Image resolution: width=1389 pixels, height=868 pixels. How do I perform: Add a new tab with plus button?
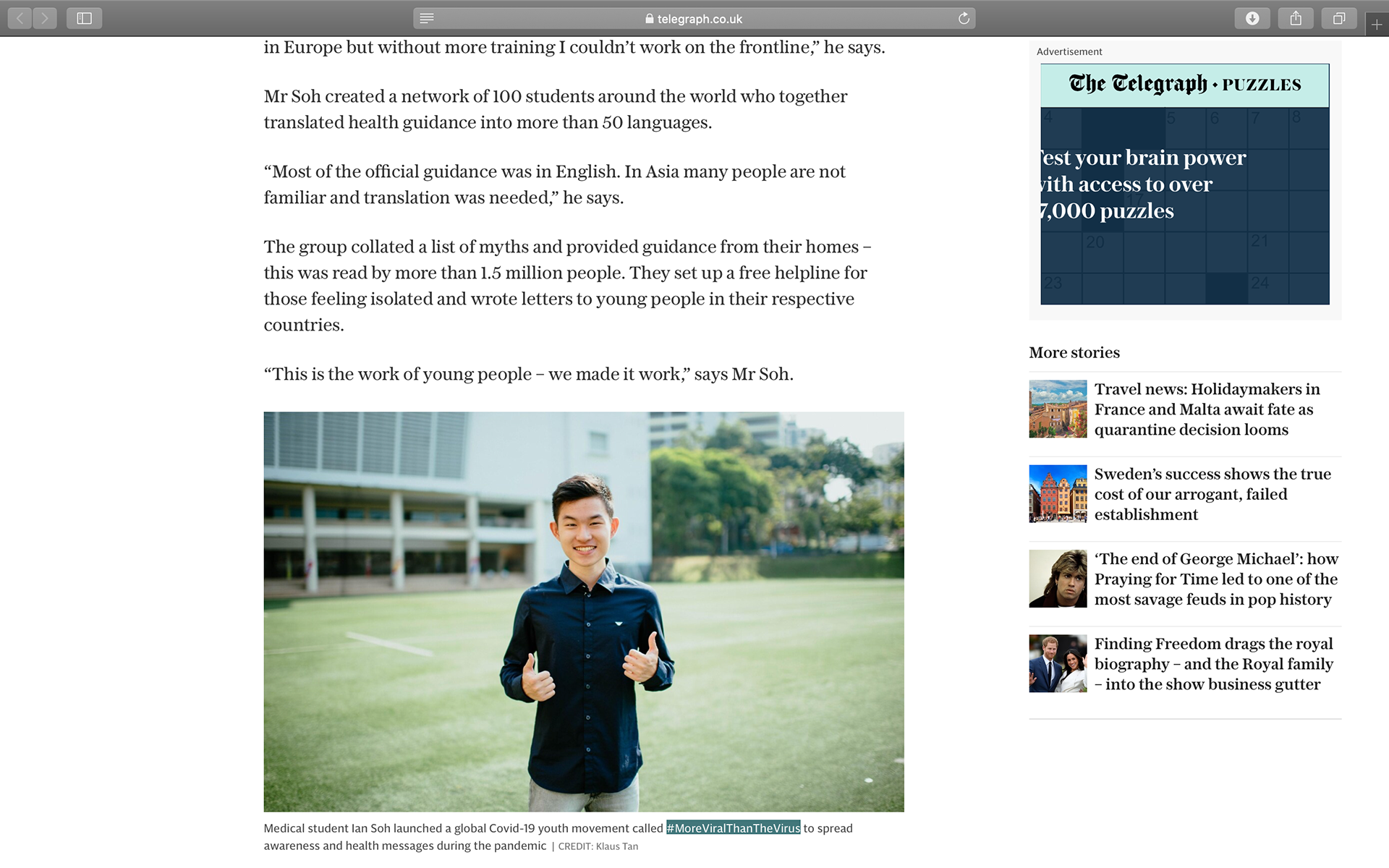pyautogui.click(x=1377, y=25)
